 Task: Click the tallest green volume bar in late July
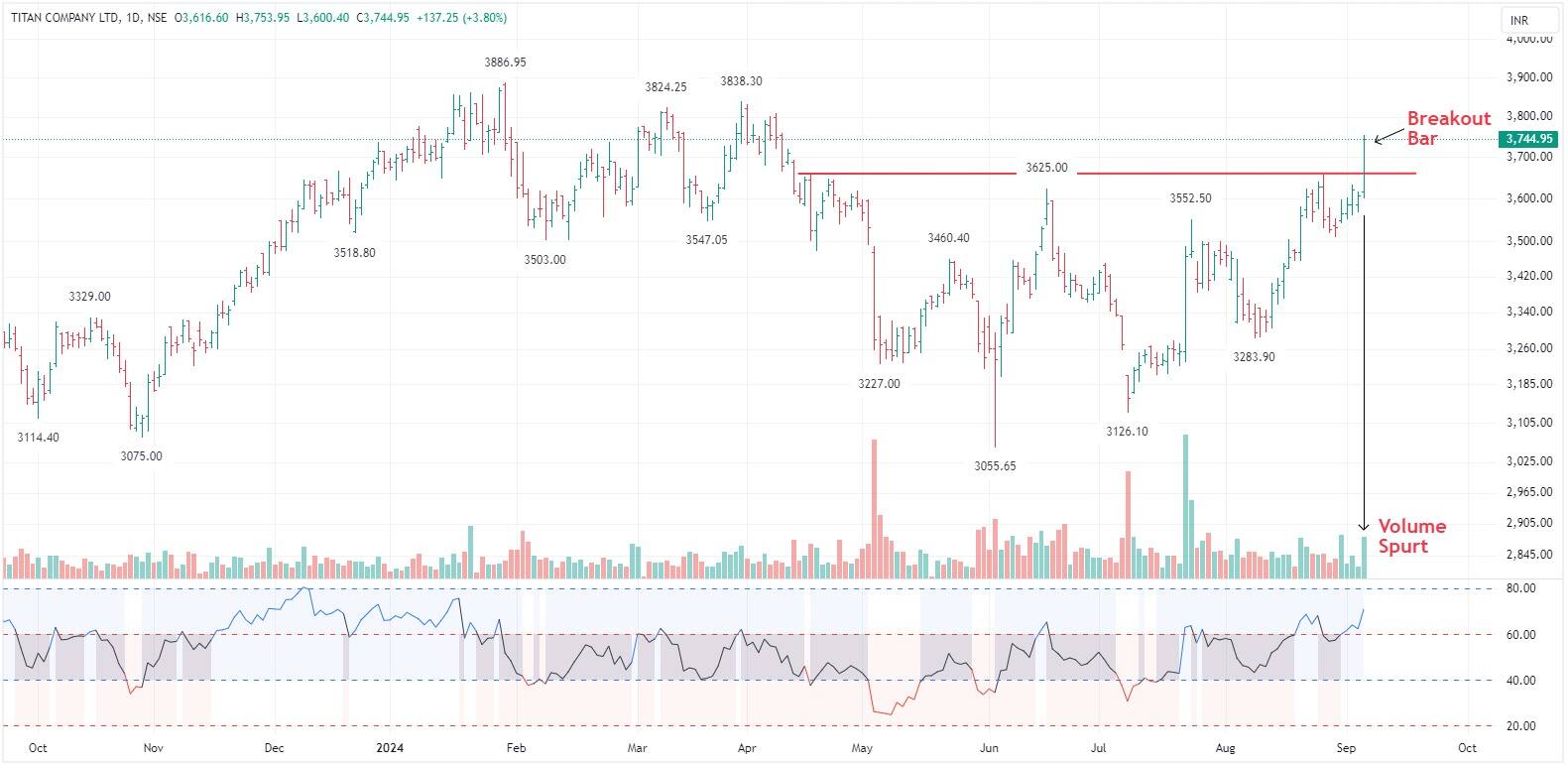click(x=1185, y=506)
